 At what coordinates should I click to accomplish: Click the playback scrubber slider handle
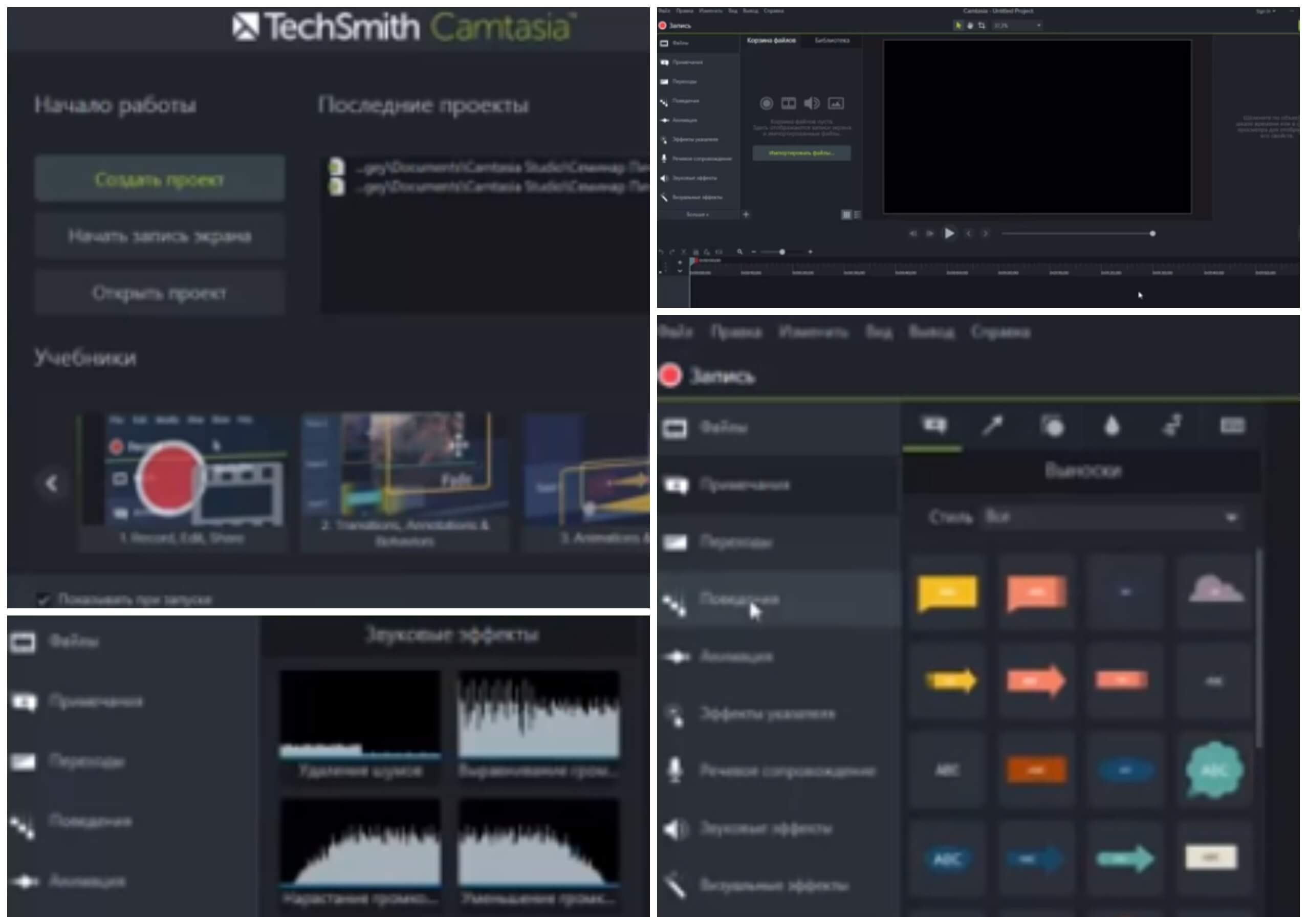point(1153,233)
